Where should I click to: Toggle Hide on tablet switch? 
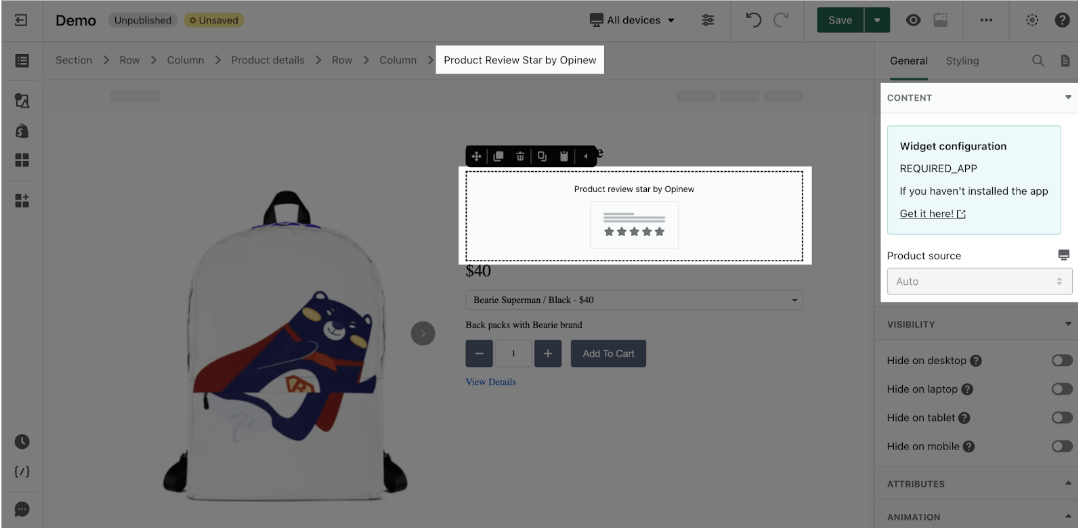[1062, 417]
